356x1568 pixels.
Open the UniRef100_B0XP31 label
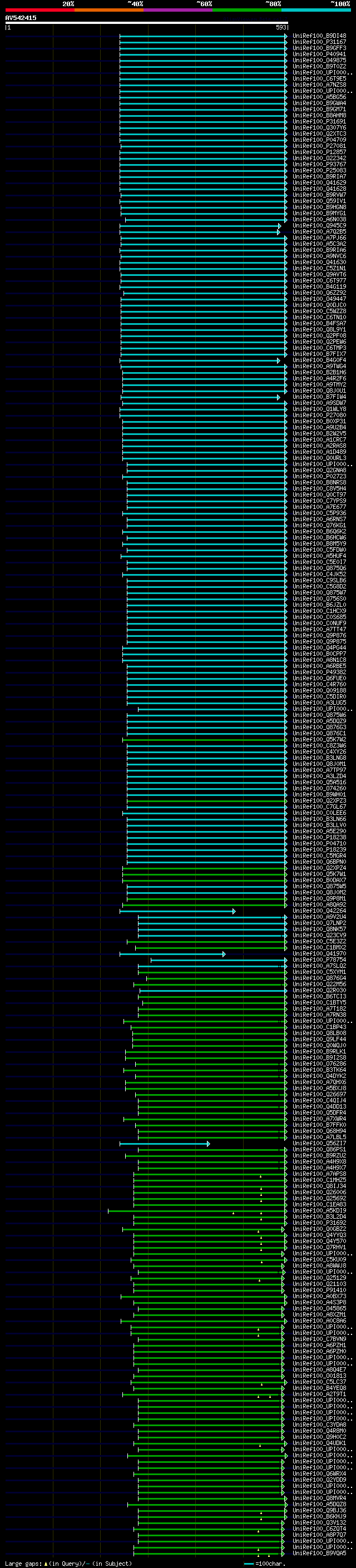click(x=319, y=421)
